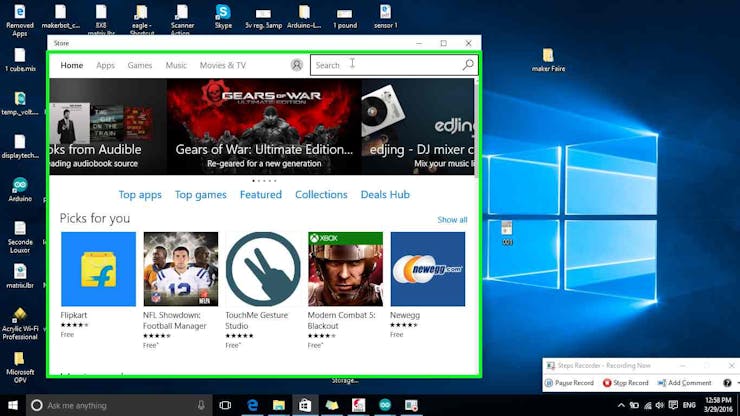Click the ENG language indicator

689,405
